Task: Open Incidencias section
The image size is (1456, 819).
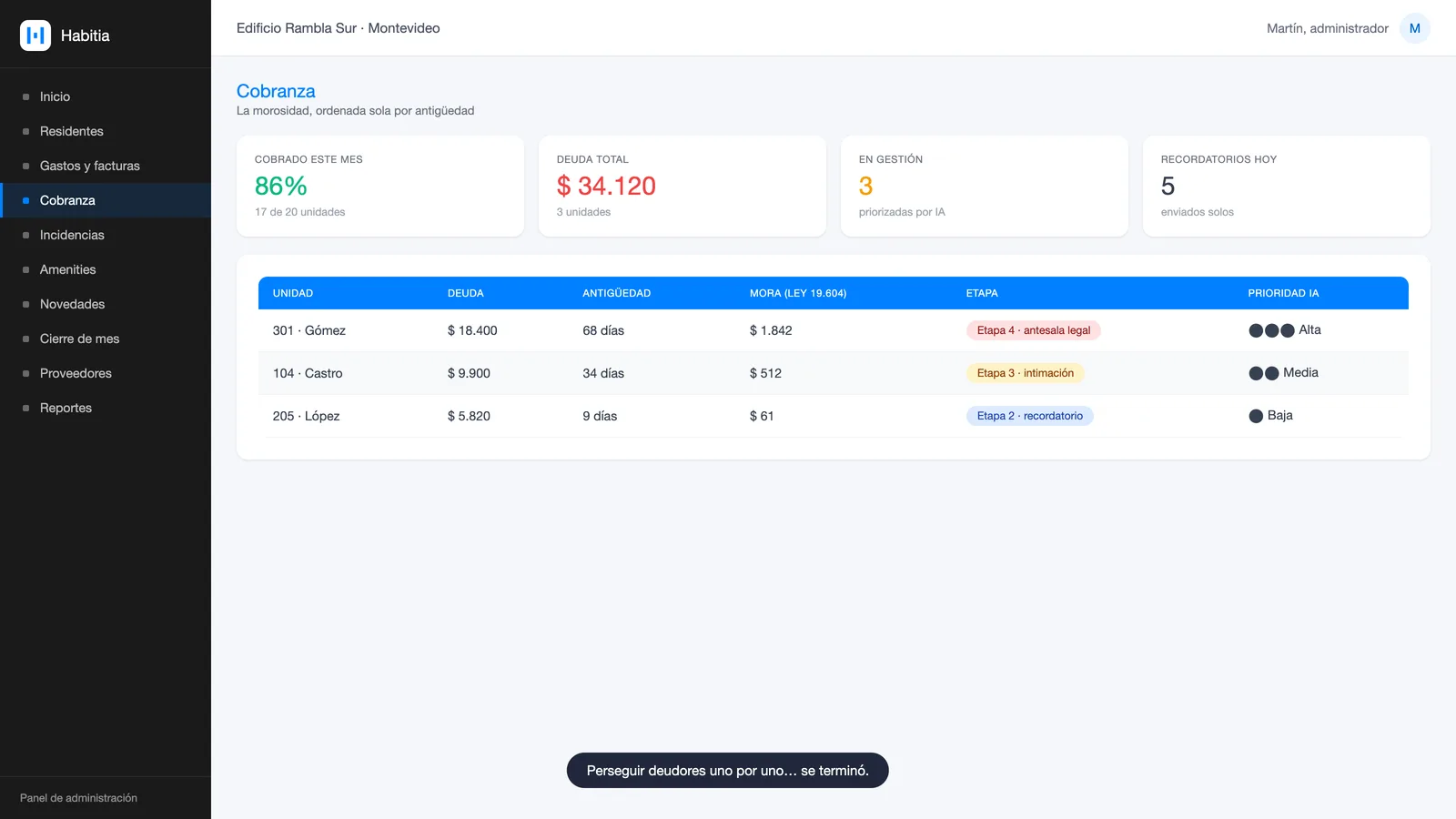Action: [x=106, y=235]
